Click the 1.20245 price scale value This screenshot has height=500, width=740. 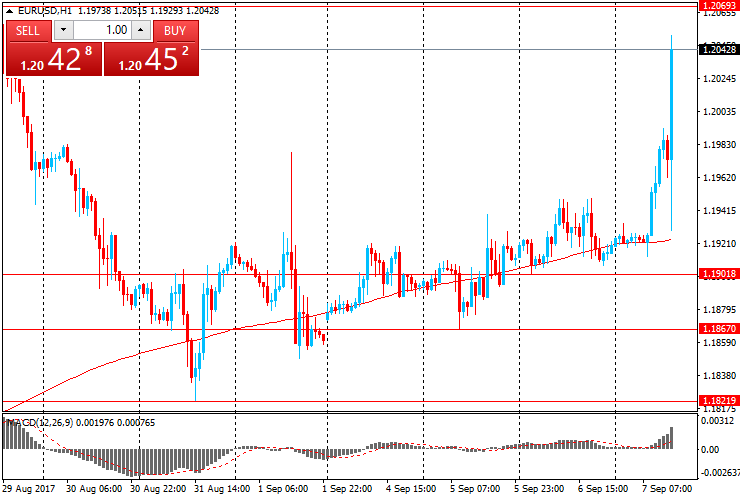pos(719,78)
